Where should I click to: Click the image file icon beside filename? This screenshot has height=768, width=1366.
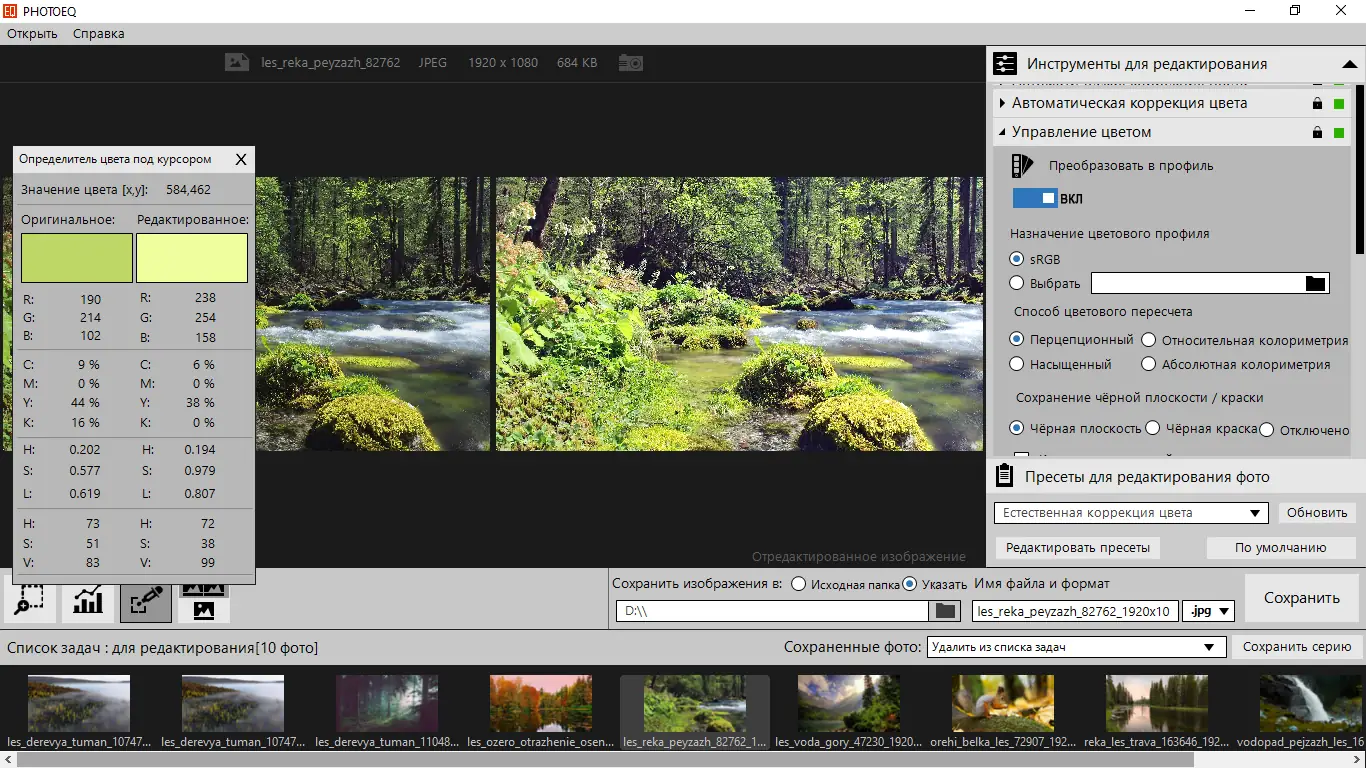tap(236, 62)
